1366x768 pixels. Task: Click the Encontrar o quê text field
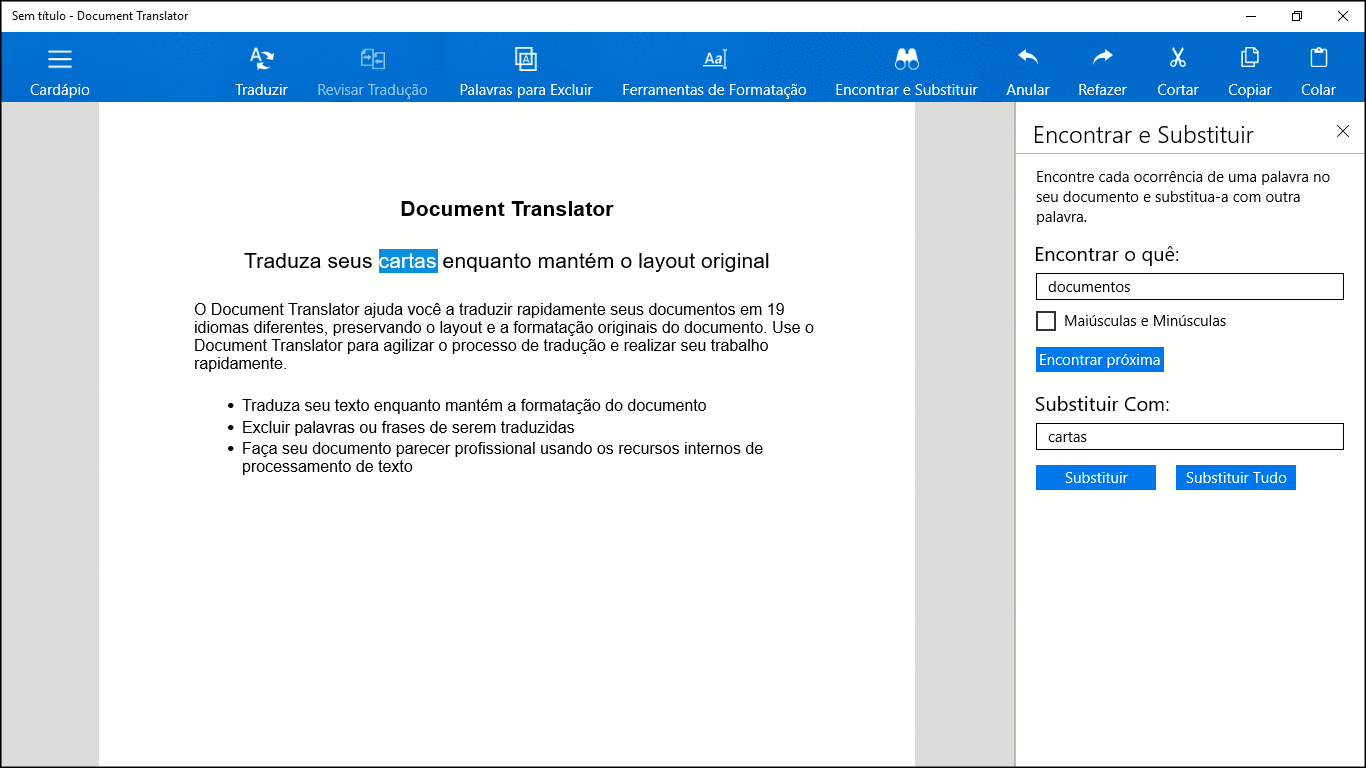[x=1189, y=287]
